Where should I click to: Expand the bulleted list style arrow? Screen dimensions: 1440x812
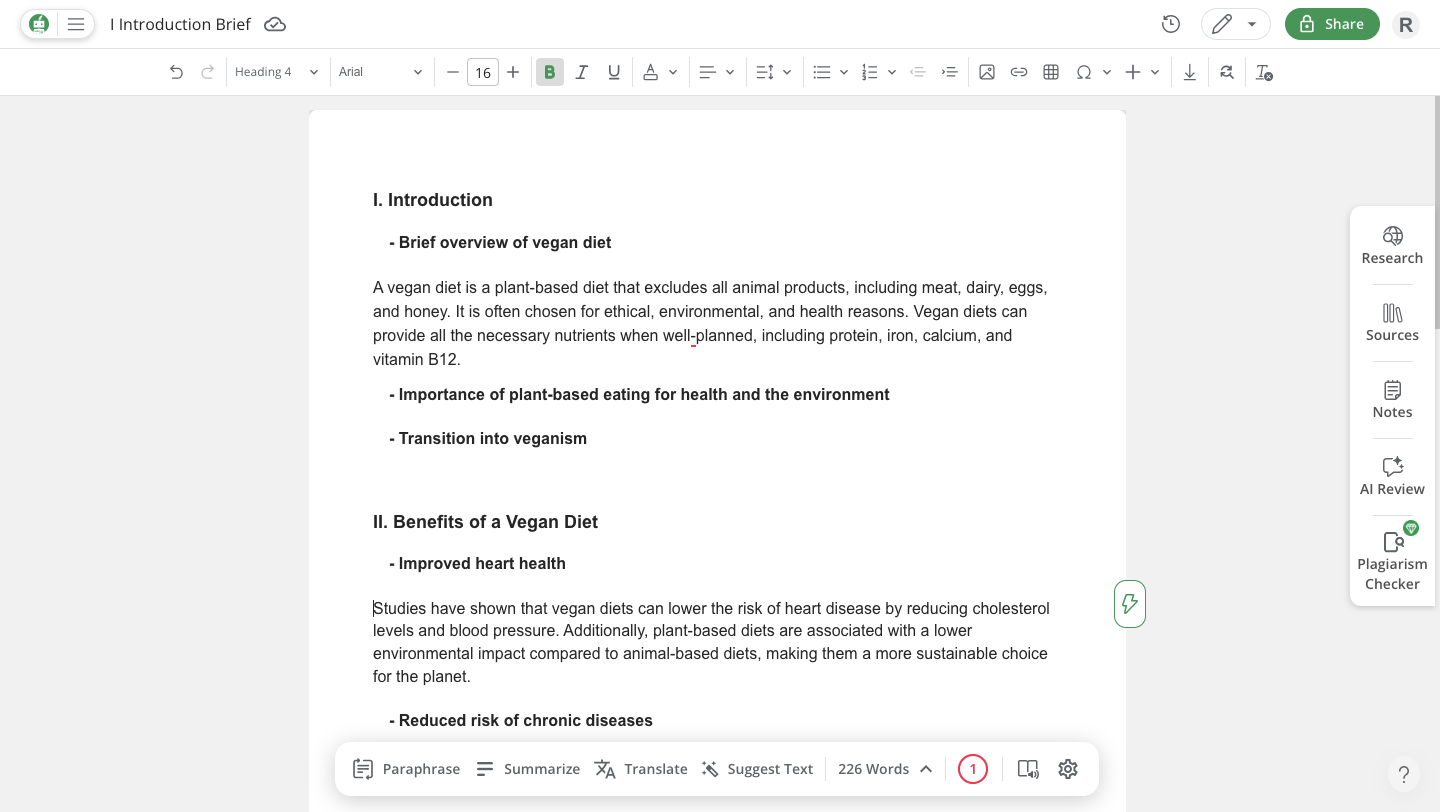844,72
